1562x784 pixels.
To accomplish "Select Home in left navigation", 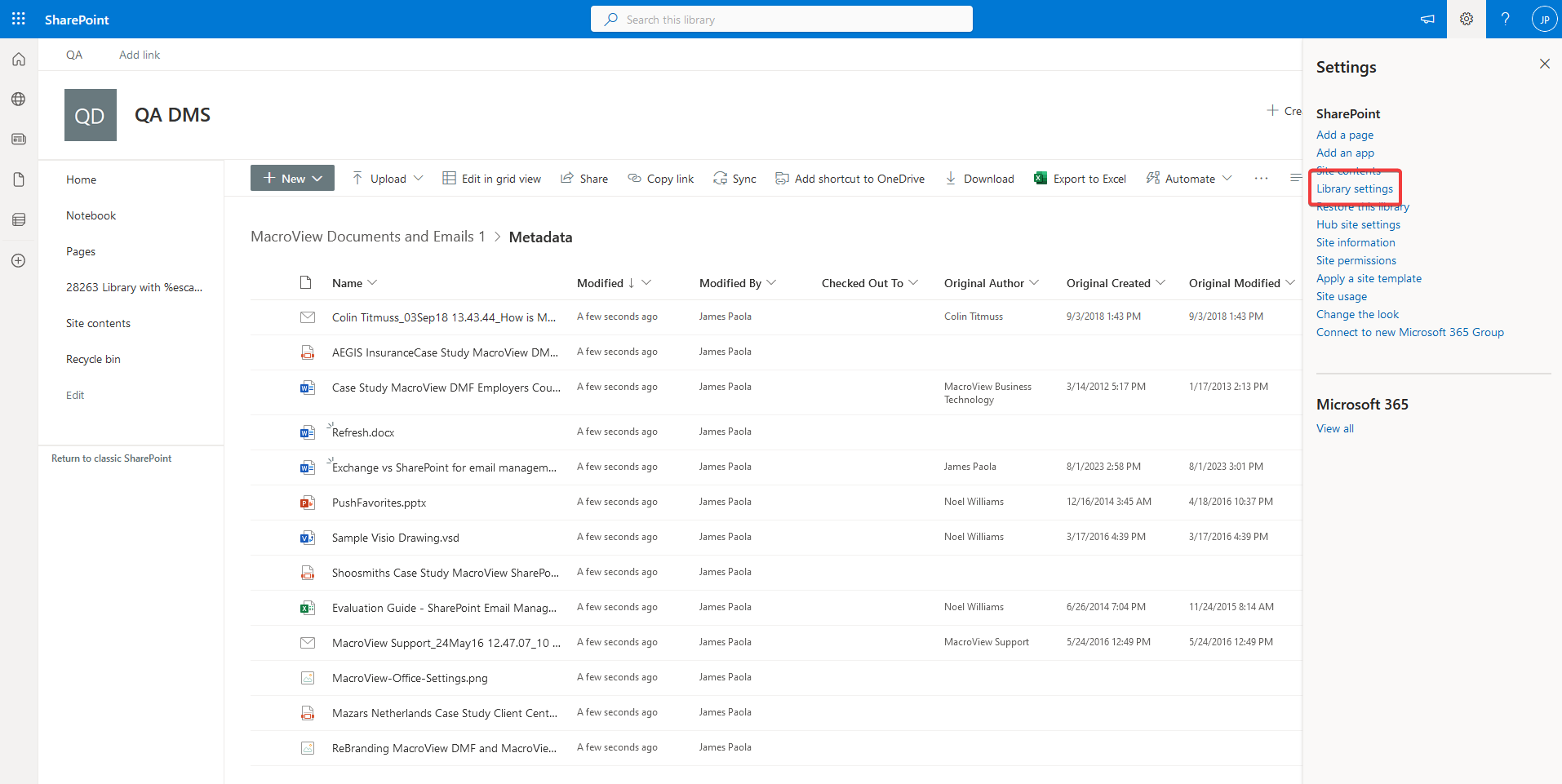I will 81,179.
